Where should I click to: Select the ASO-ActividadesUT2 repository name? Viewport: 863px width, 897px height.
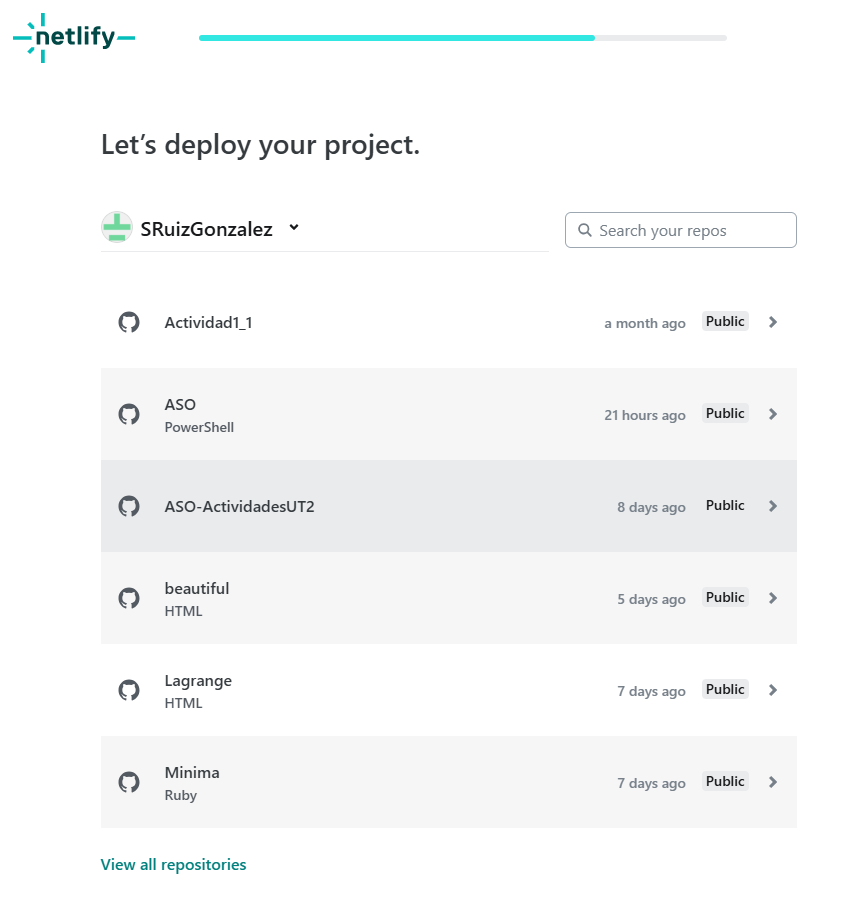pos(239,506)
